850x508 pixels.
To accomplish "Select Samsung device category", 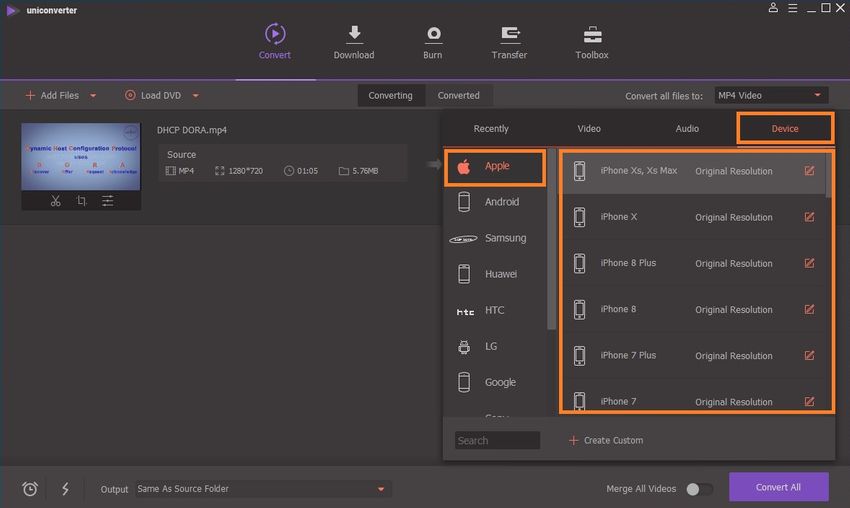I will click(495, 238).
